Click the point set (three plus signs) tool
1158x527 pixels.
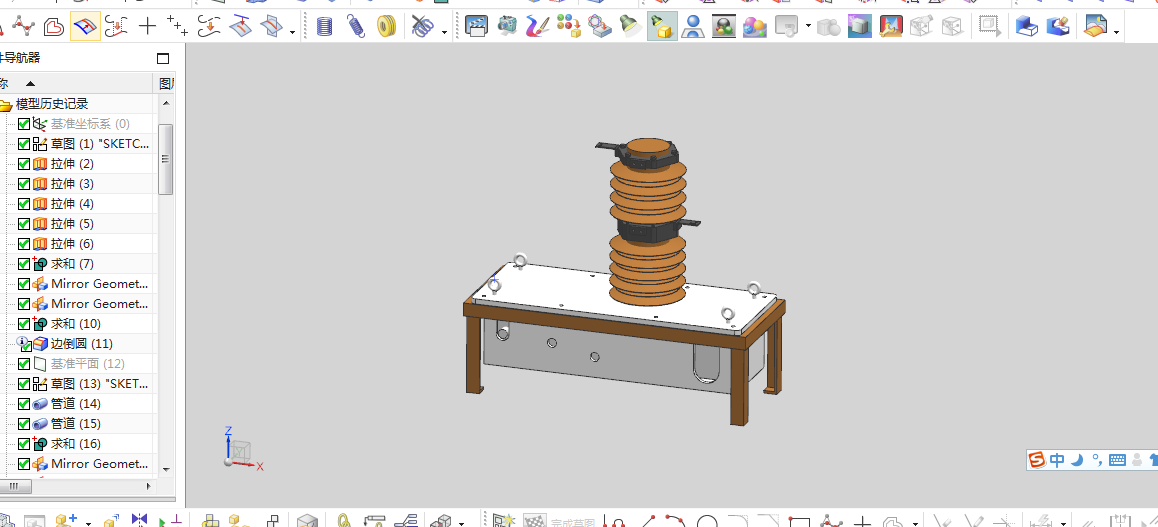click(x=177, y=27)
